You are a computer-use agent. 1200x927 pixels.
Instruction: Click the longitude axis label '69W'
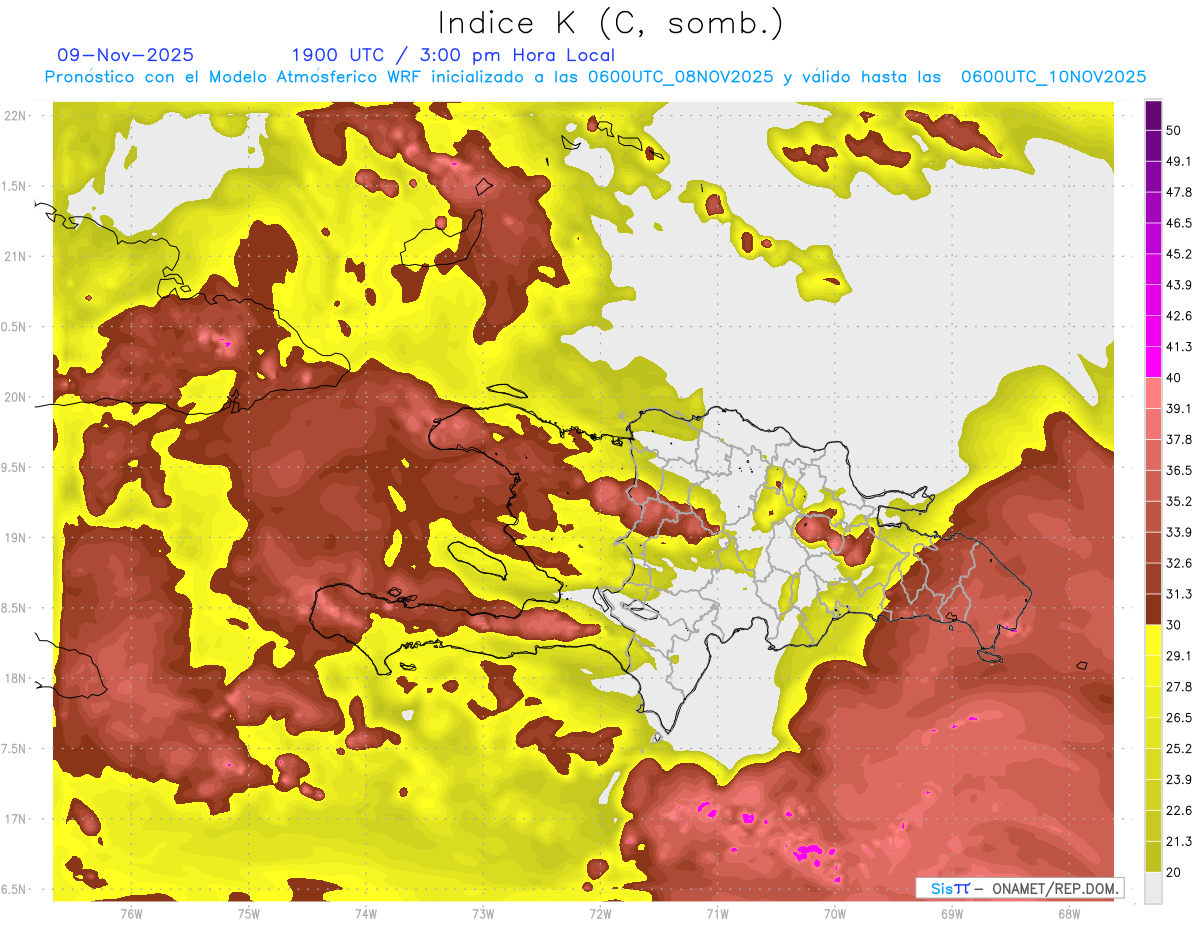pyautogui.click(x=952, y=913)
